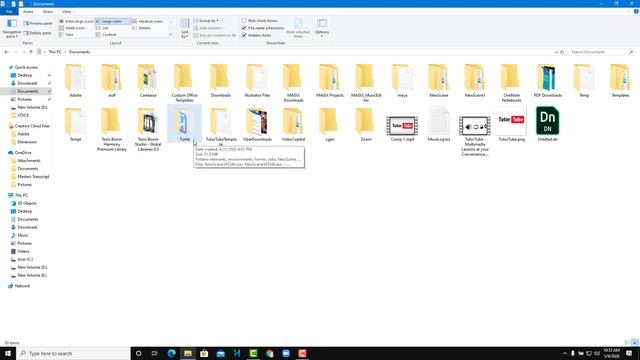The height and width of the screenshot is (360, 640).
Task: Open the Group by dropdown
Action: click(206, 20)
